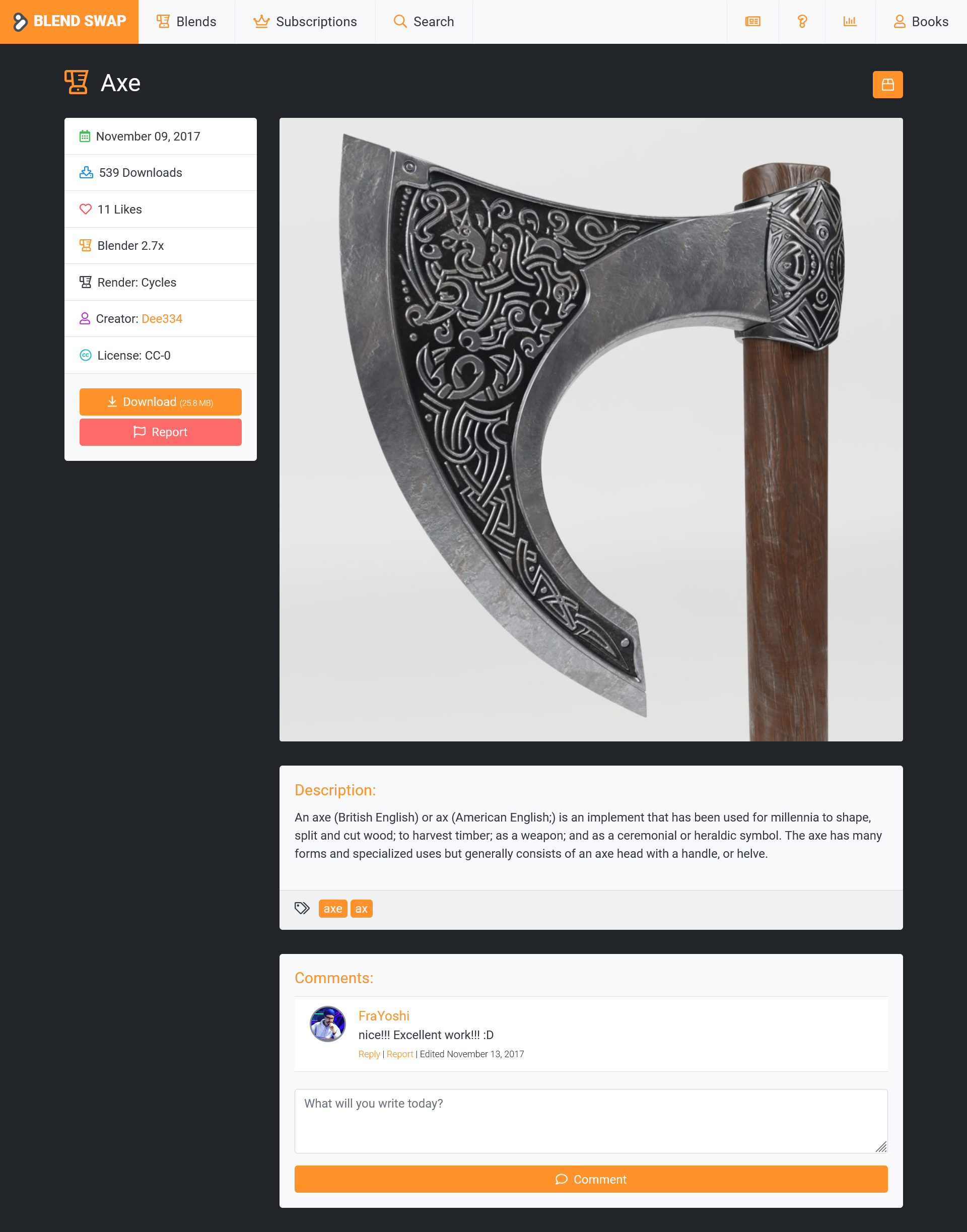Submit with the Comment button
This screenshot has width=967, height=1232.
590,1179
